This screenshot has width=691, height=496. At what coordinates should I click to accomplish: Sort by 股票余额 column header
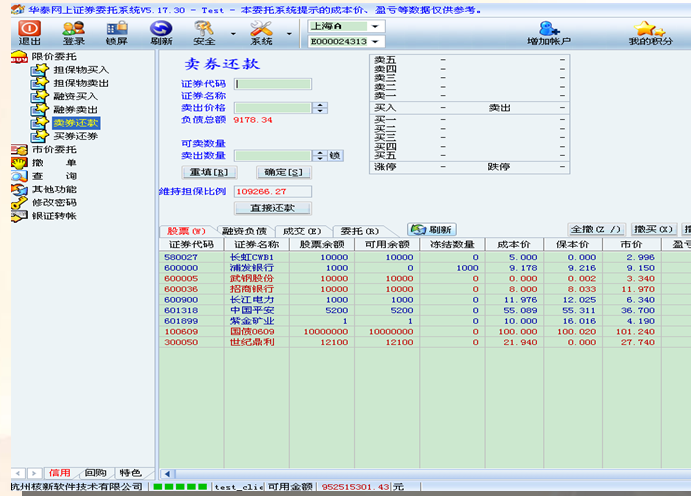[x=322, y=244]
